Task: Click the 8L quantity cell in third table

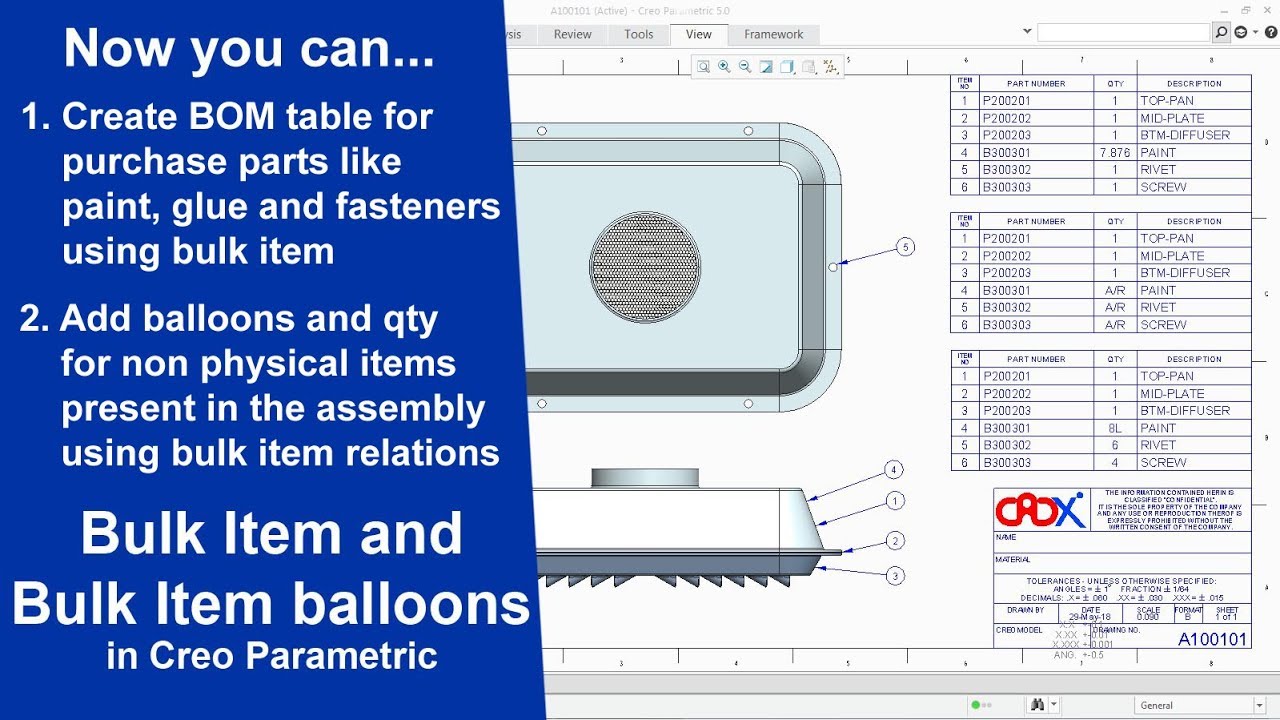Action: point(1115,428)
